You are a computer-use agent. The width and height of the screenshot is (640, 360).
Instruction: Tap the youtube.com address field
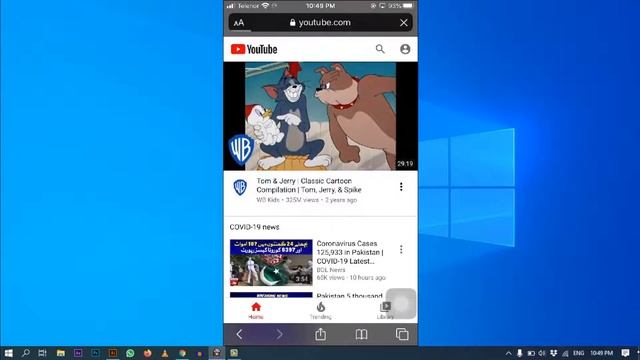320,22
